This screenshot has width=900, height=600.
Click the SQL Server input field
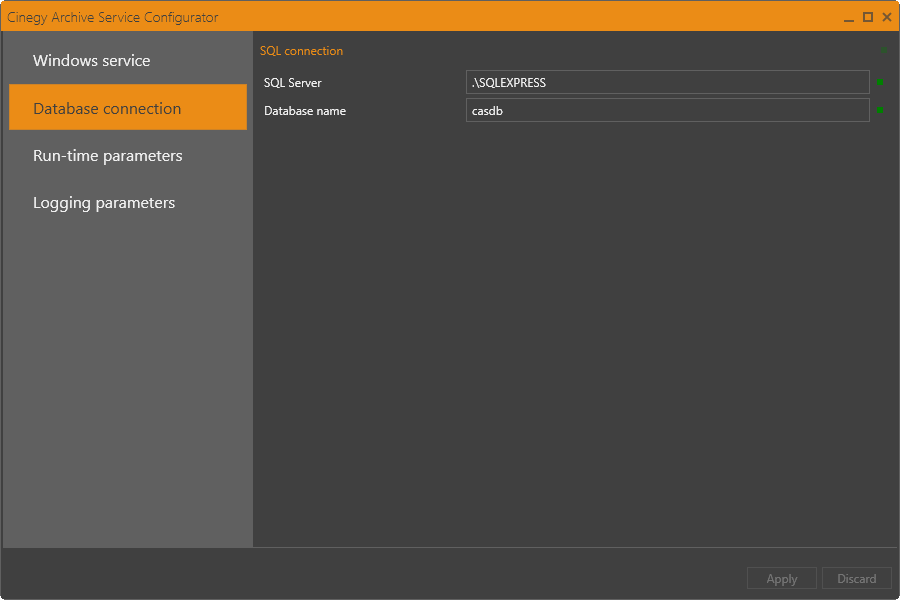[x=668, y=82]
